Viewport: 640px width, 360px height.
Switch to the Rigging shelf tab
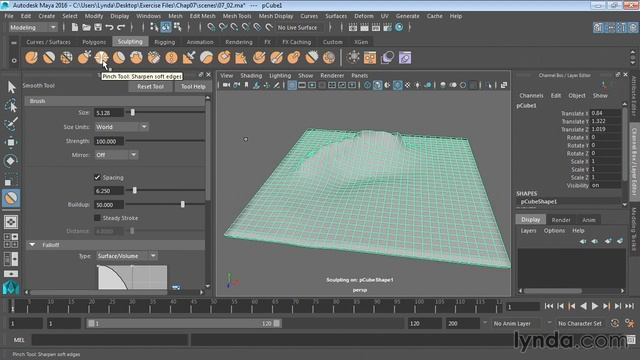tap(164, 42)
